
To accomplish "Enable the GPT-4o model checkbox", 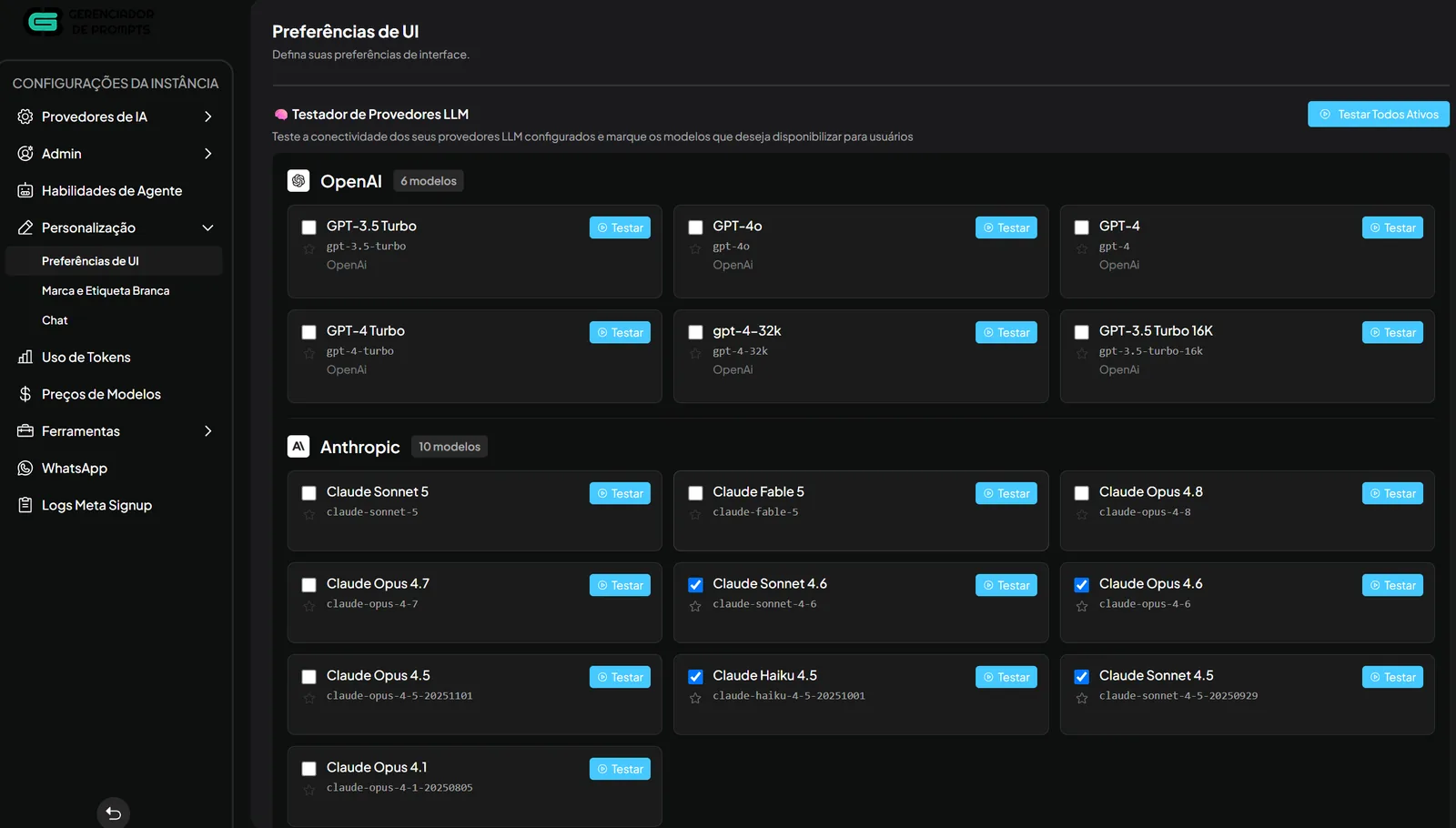I will (695, 227).
